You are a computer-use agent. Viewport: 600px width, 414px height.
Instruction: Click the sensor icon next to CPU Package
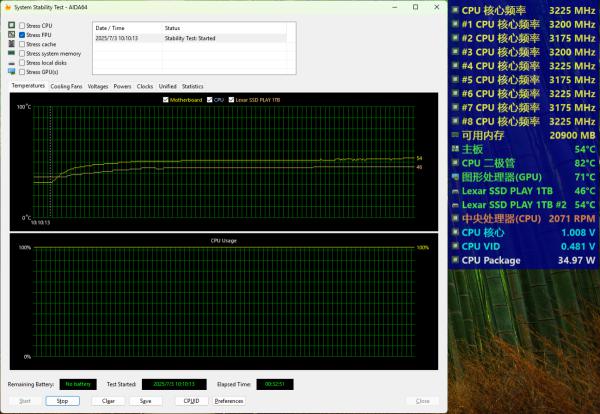pyautogui.click(x=455, y=260)
